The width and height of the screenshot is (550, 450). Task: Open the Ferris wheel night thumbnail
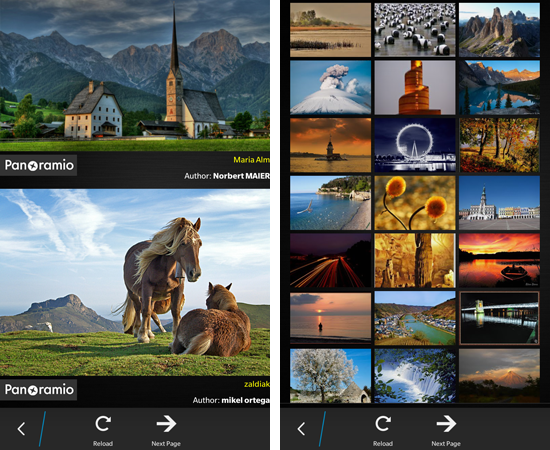pos(415,145)
